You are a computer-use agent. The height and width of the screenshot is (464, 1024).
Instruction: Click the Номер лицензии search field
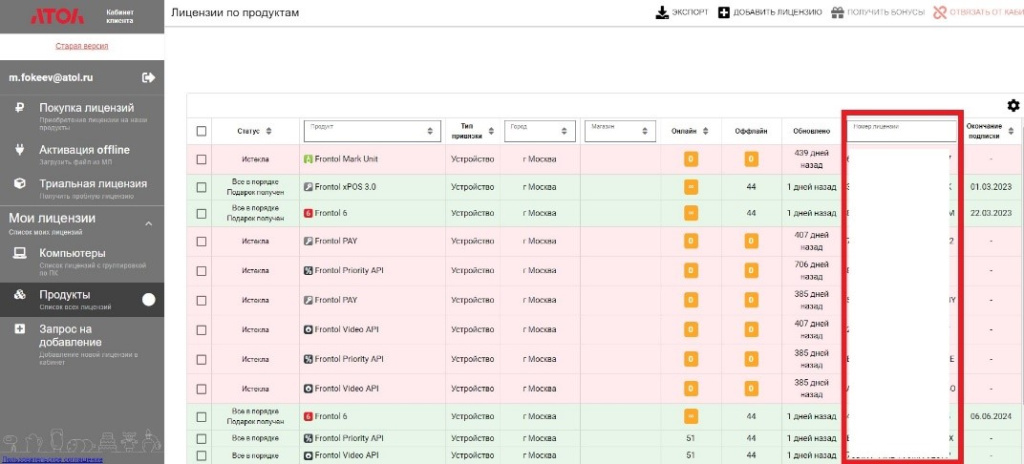902,130
